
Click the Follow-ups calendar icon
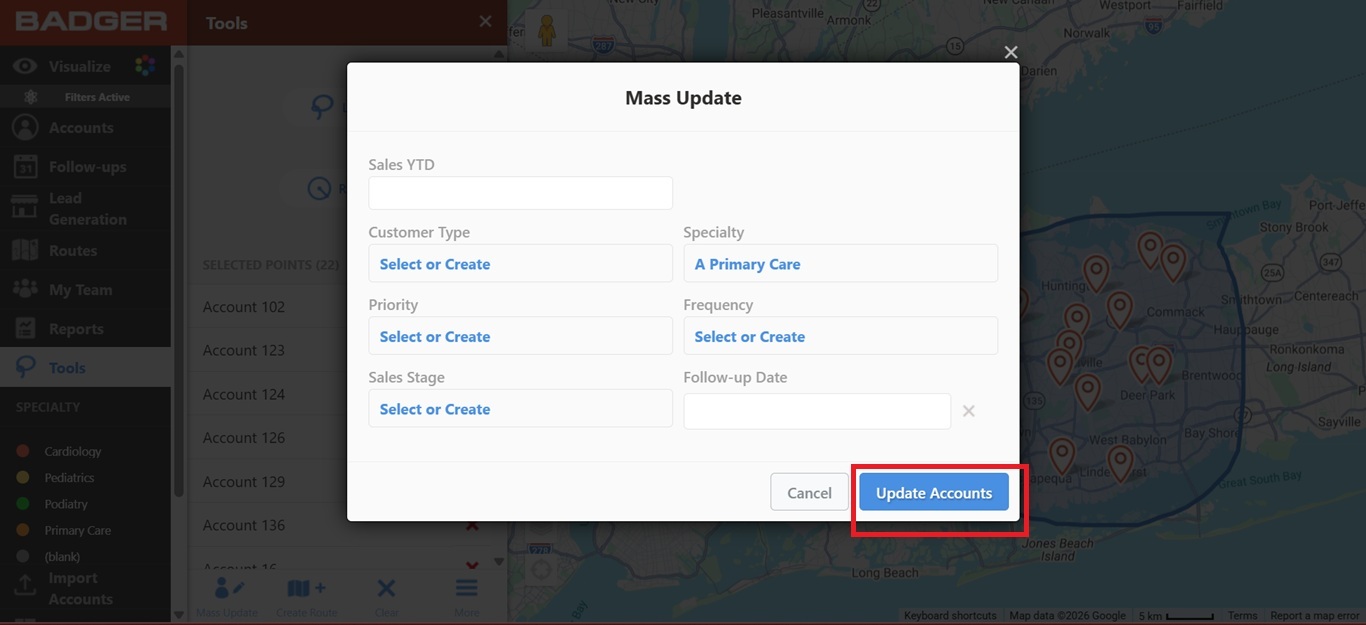[x=25, y=167]
